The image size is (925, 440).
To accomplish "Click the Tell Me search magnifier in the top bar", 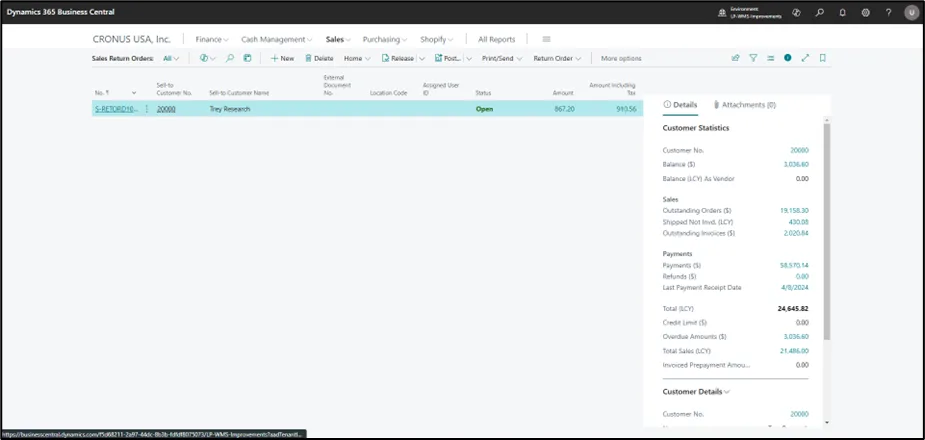I will point(819,12).
